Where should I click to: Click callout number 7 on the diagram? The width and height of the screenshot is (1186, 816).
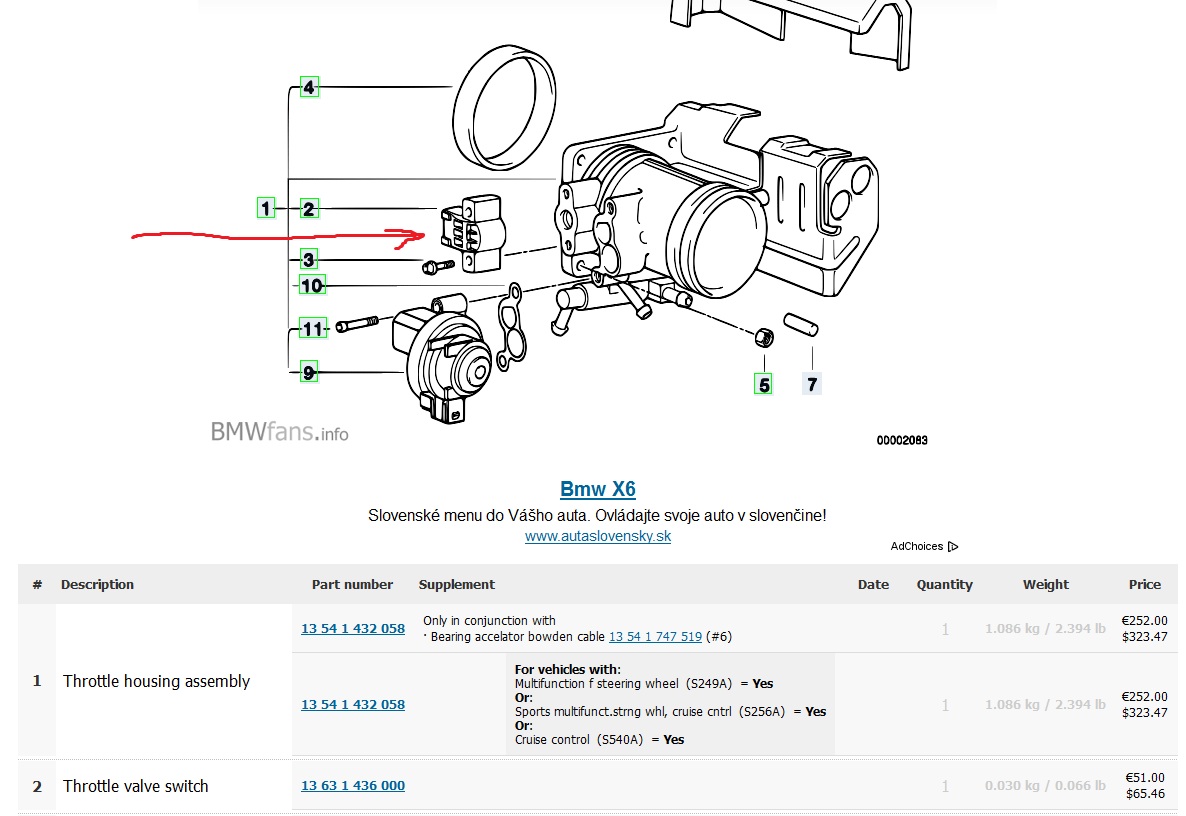pos(812,384)
